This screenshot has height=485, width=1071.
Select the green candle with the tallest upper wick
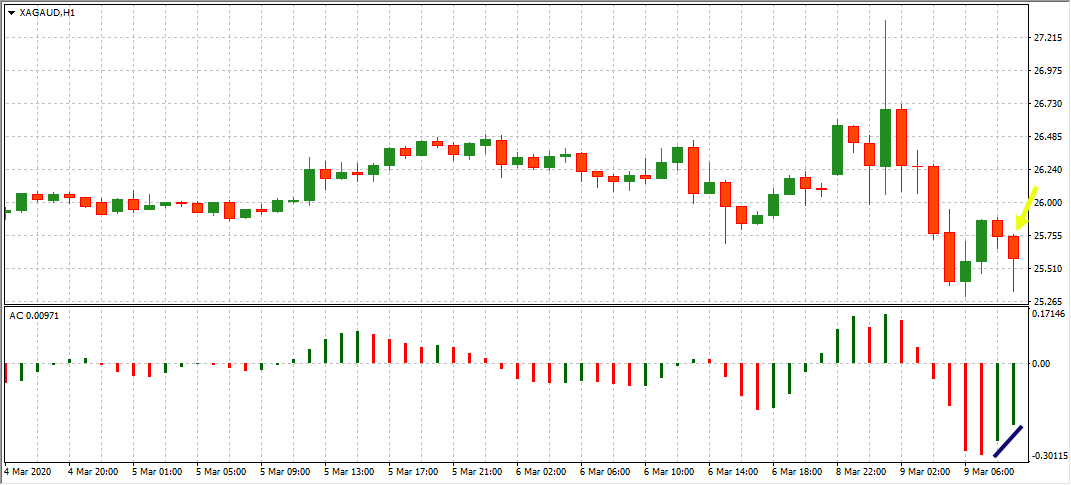click(885, 137)
